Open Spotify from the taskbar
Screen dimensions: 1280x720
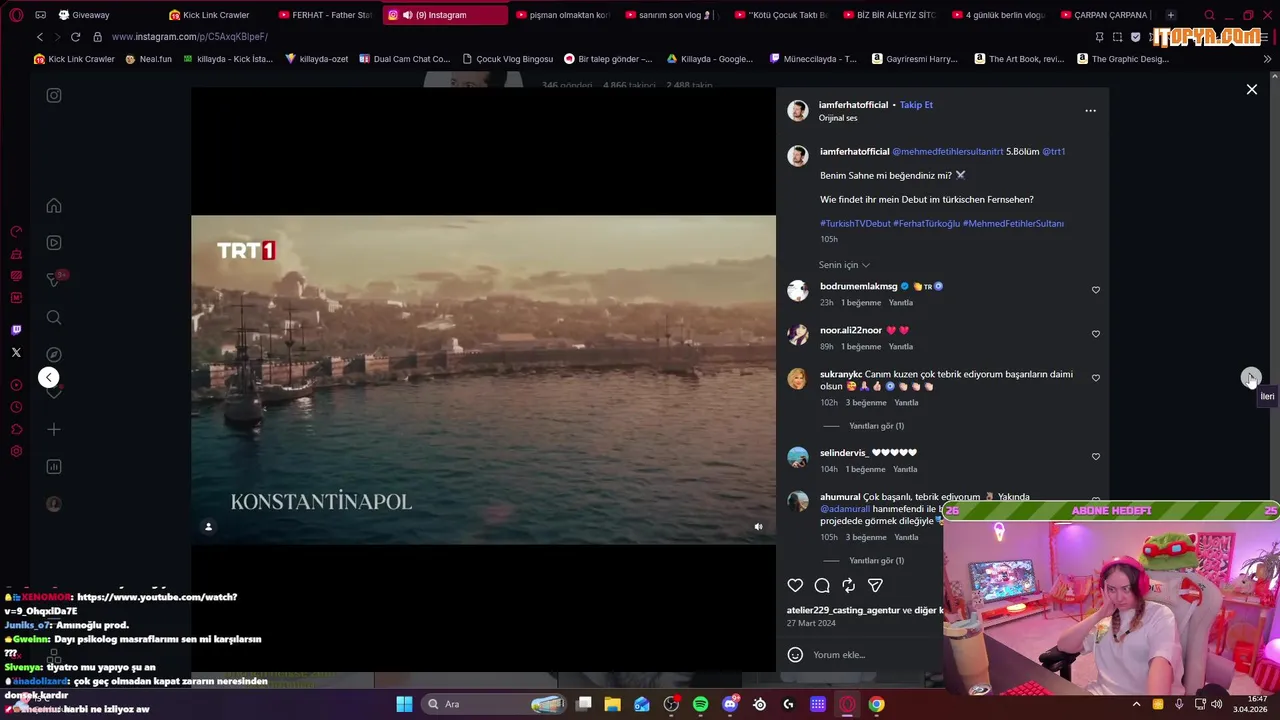[700, 704]
